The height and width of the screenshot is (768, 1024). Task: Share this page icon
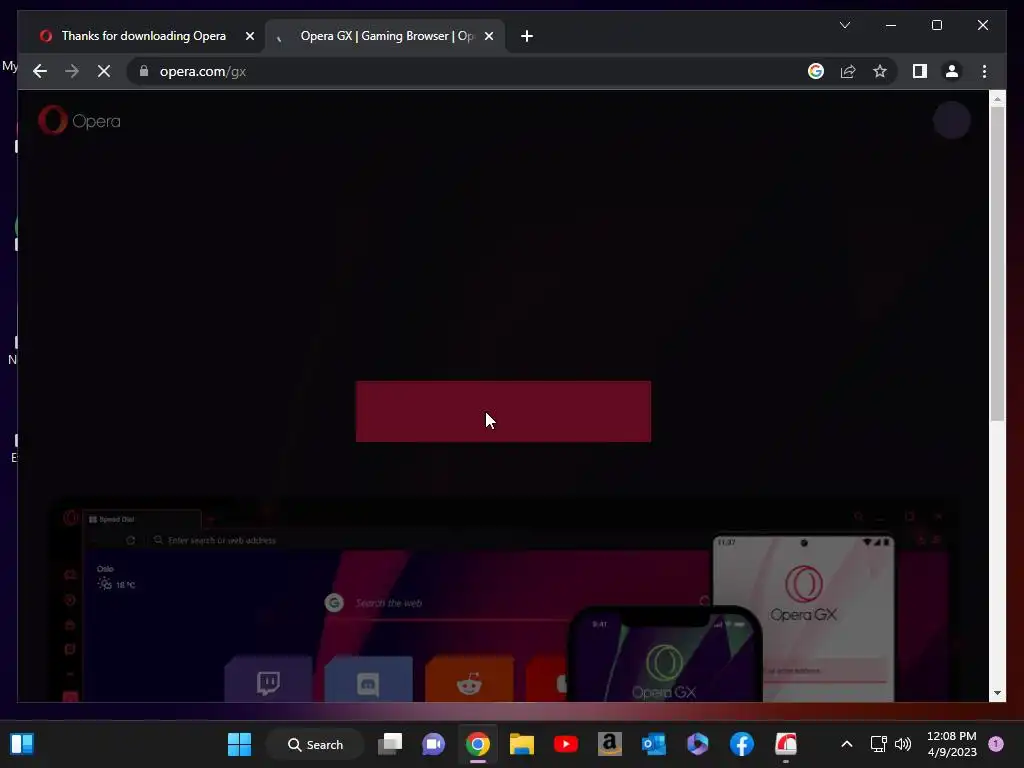(x=848, y=71)
